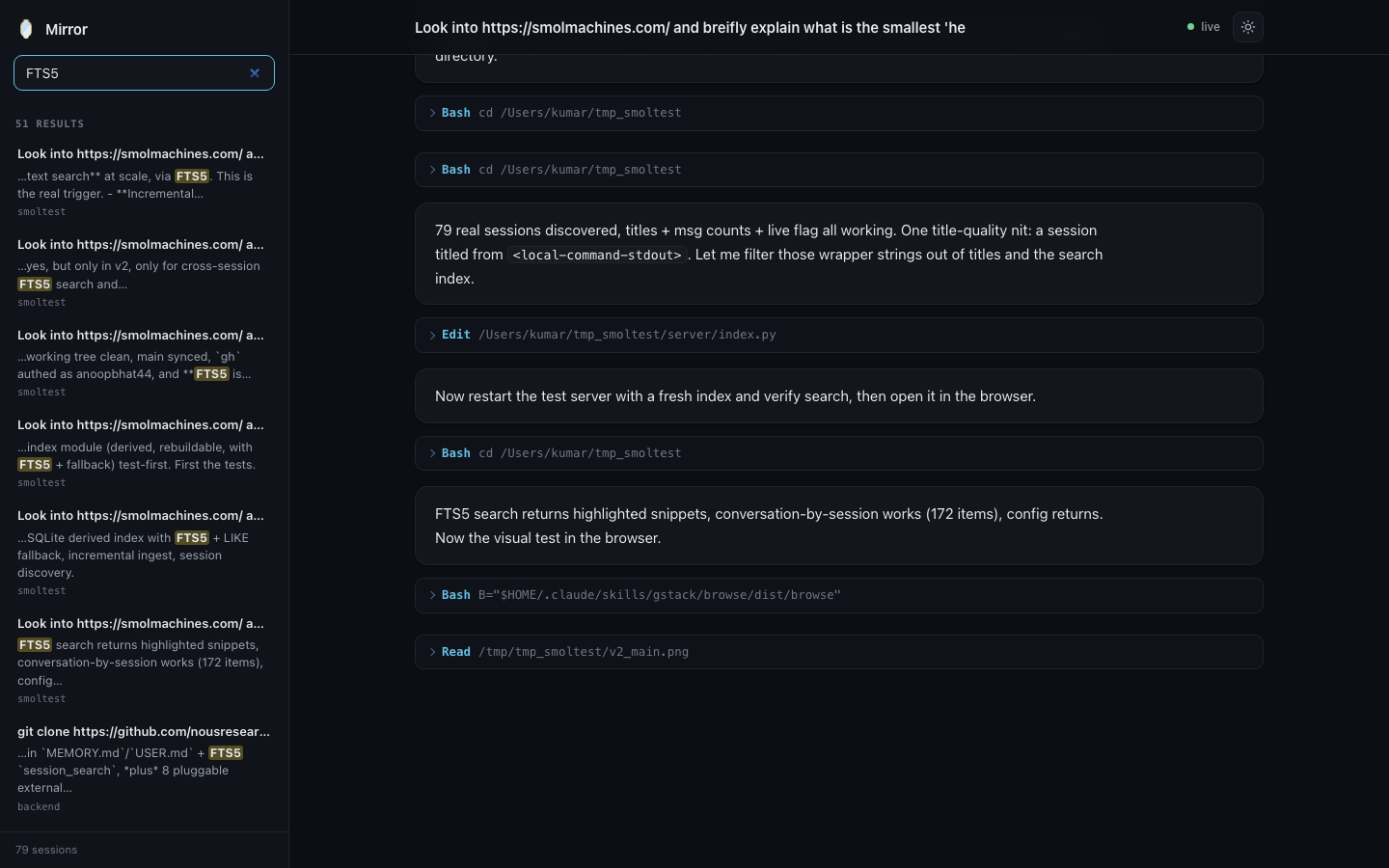The height and width of the screenshot is (868, 1389).
Task: Click the /tmp/tmp_smoltest/v2_main.png path
Action: [584, 652]
